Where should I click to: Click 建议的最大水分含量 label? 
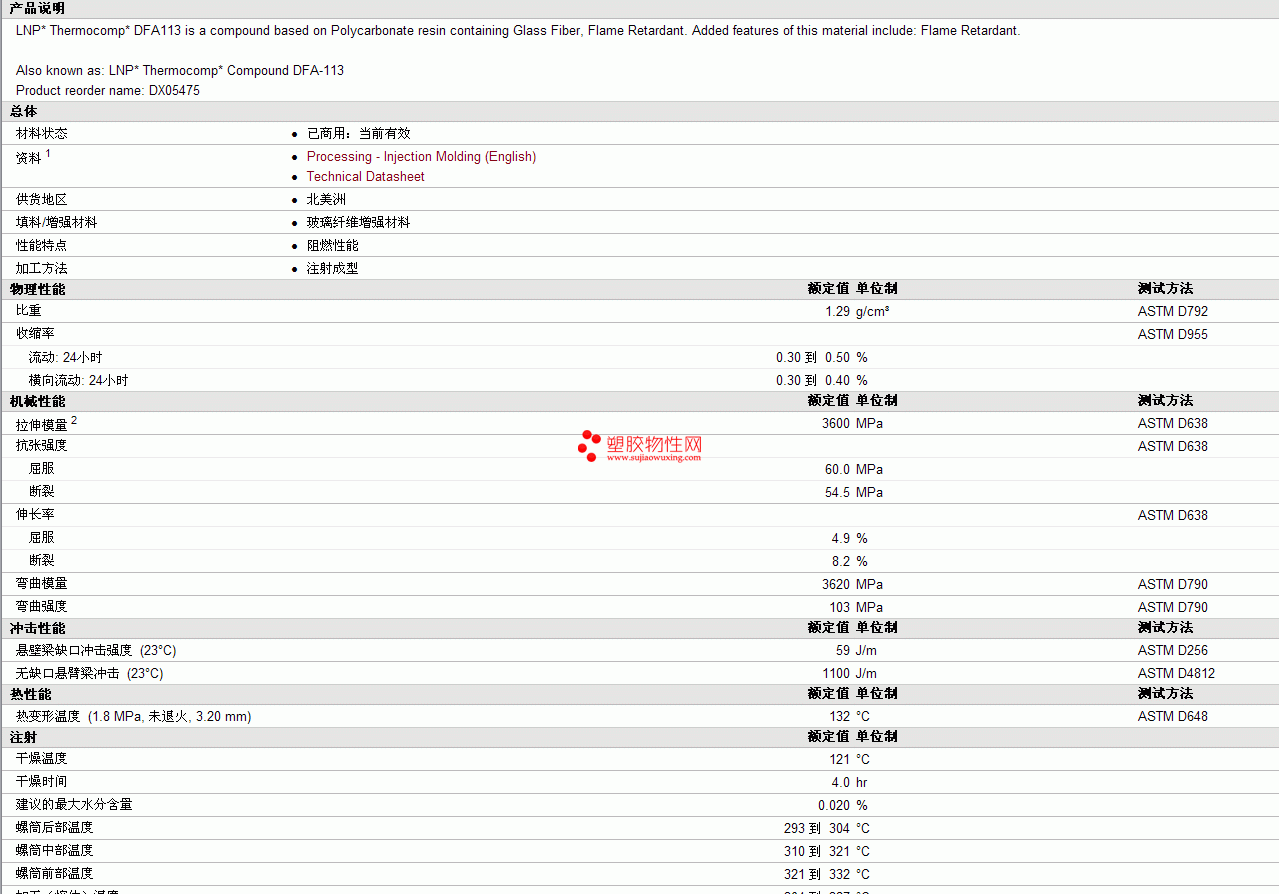click(74, 804)
